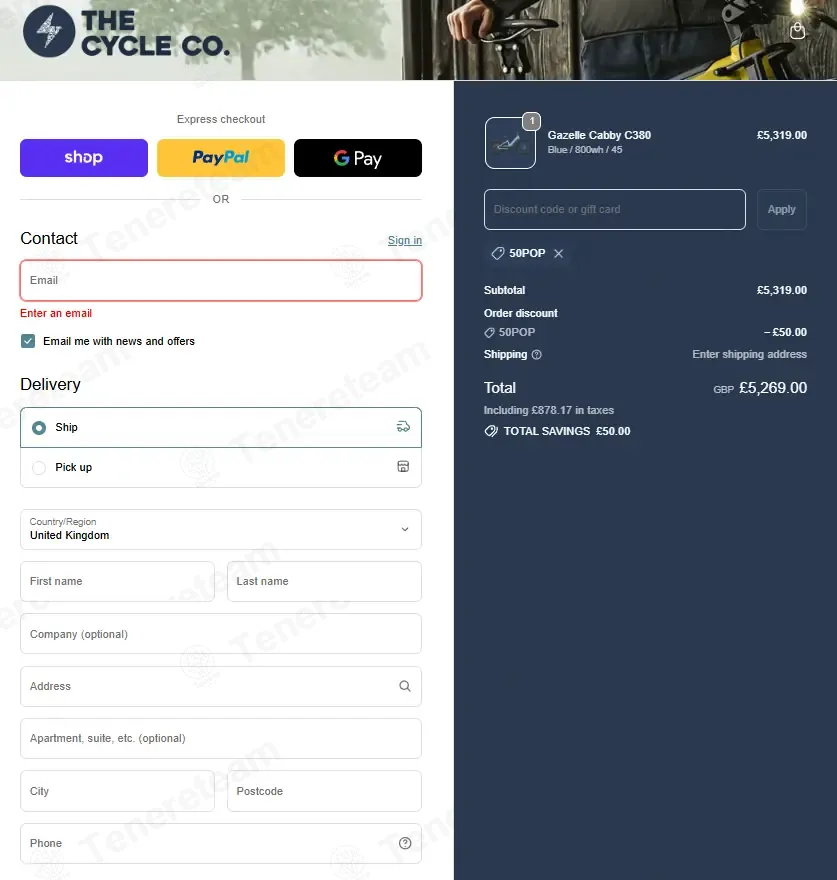Image resolution: width=837 pixels, height=880 pixels.
Task: Focus the Address input field
Action: (221, 686)
